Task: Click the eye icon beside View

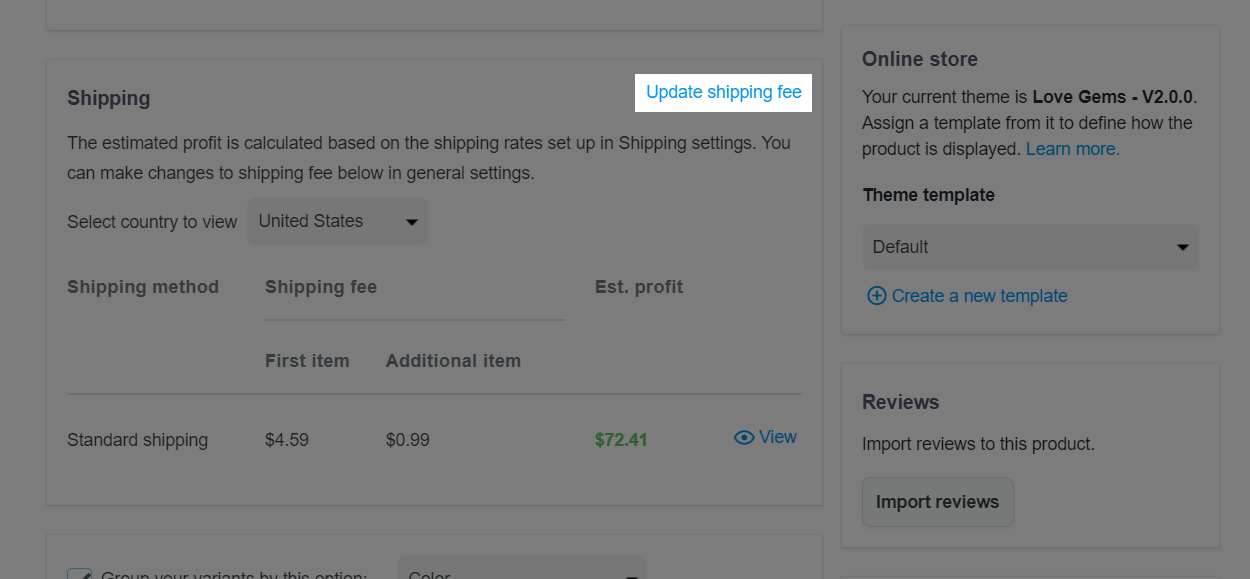Action: click(x=743, y=437)
